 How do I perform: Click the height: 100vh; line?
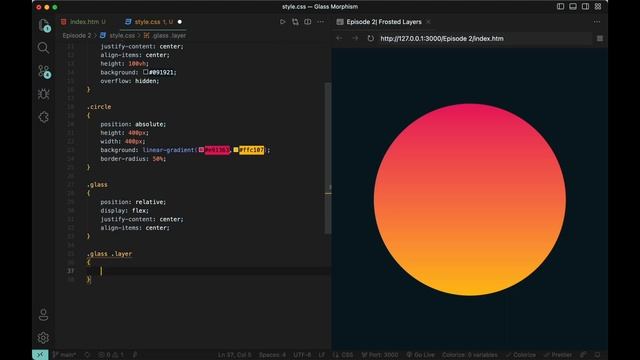click(x=124, y=63)
